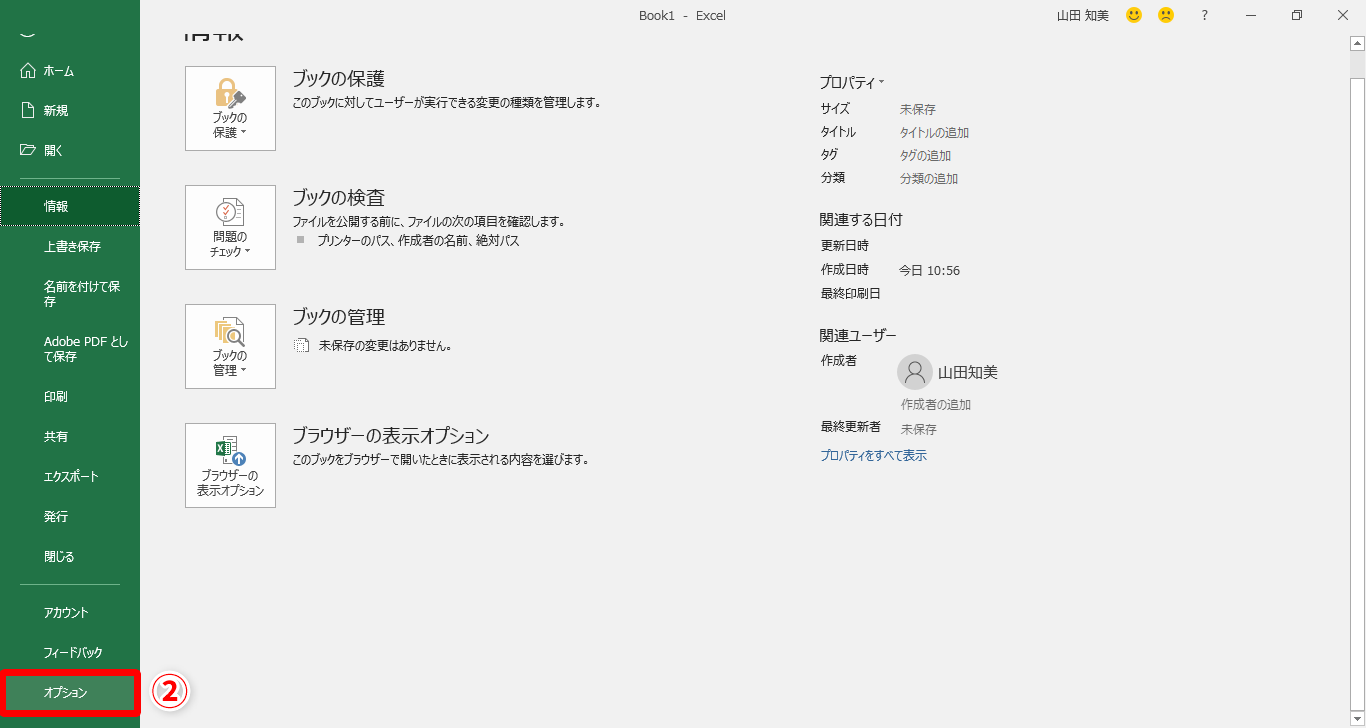The image size is (1366, 728).
Task: Open the アカウント (Account) page
Action: (x=70, y=613)
